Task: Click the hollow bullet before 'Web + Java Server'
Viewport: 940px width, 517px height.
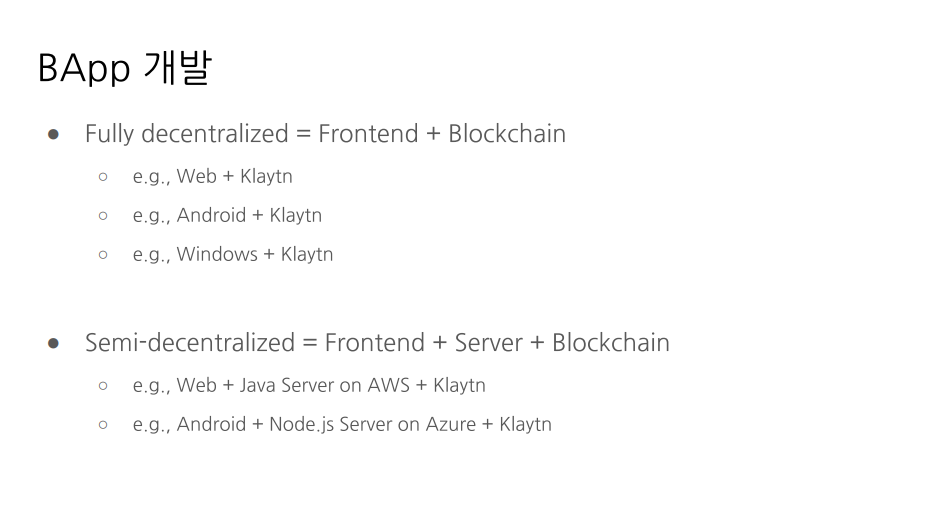Action: [x=103, y=385]
